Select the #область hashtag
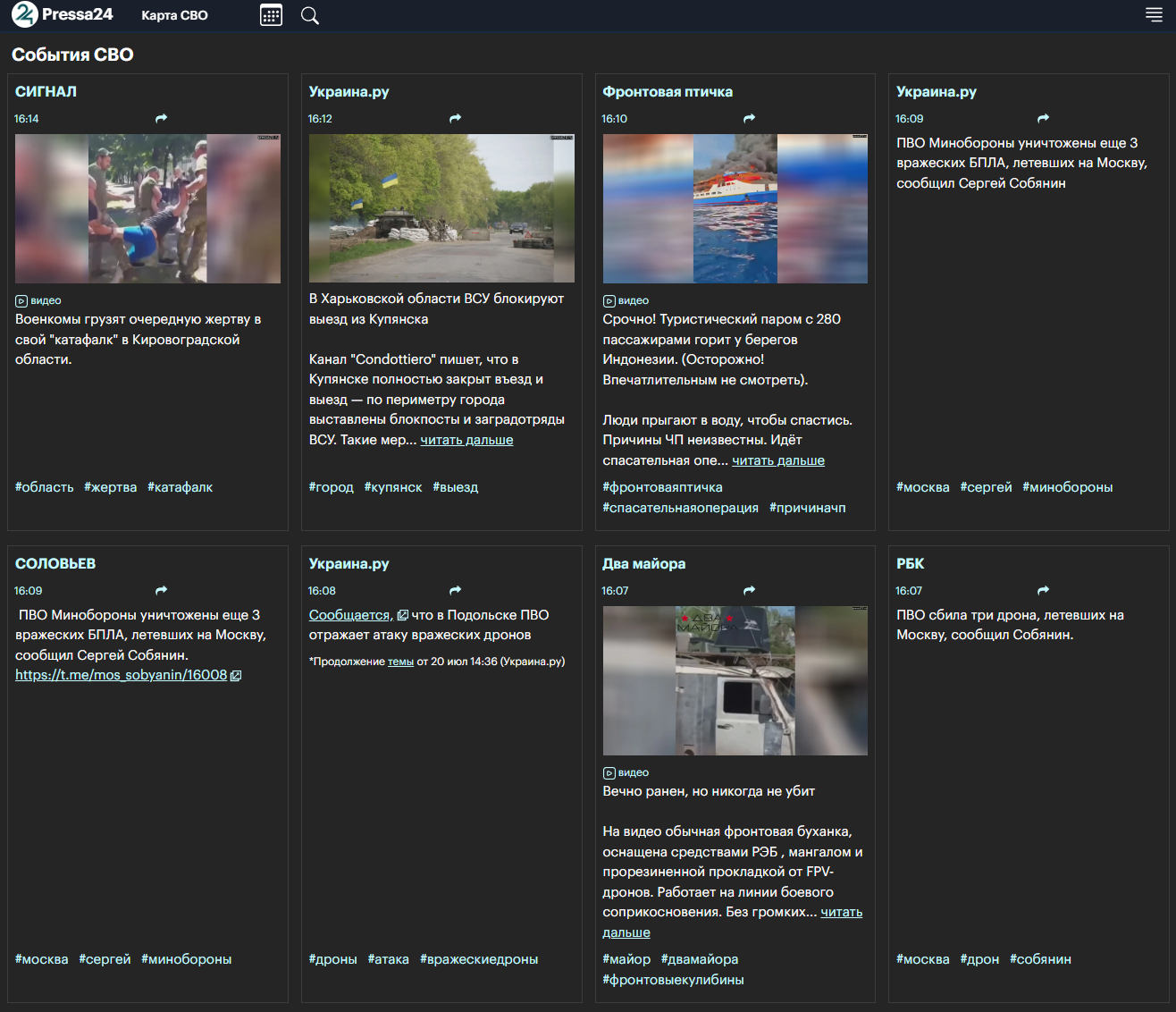 point(45,487)
